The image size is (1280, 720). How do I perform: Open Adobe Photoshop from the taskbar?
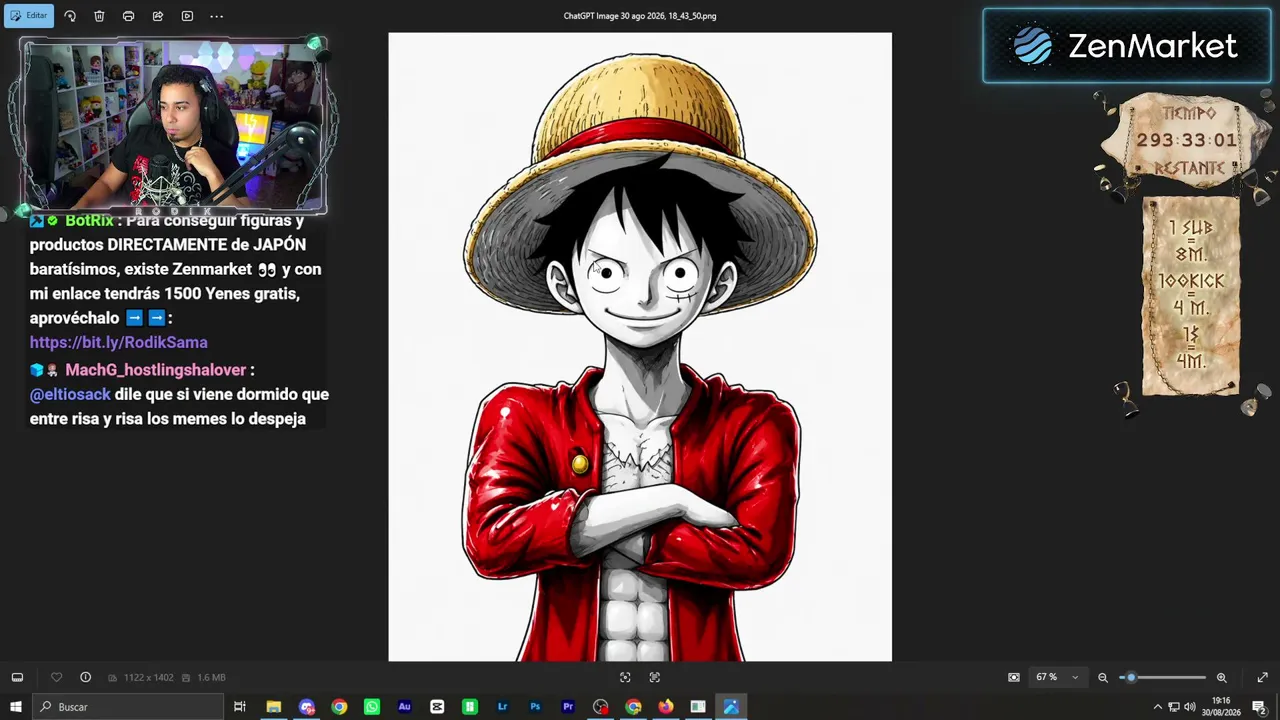click(x=535, y=707)
